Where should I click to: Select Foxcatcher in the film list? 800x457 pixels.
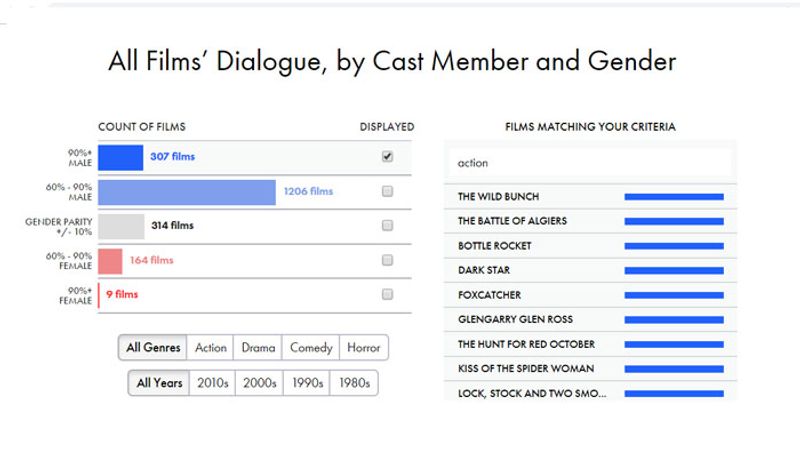click(489, 295)
